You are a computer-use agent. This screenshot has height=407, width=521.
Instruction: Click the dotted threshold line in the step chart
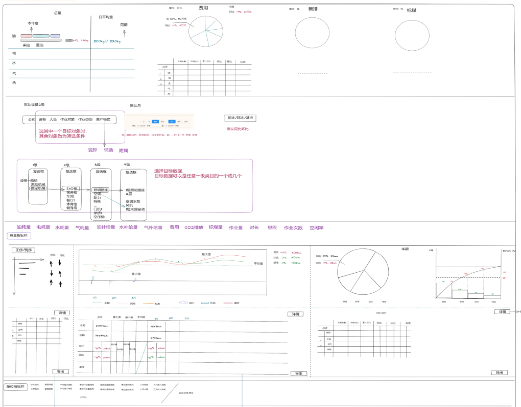[468, 277]
